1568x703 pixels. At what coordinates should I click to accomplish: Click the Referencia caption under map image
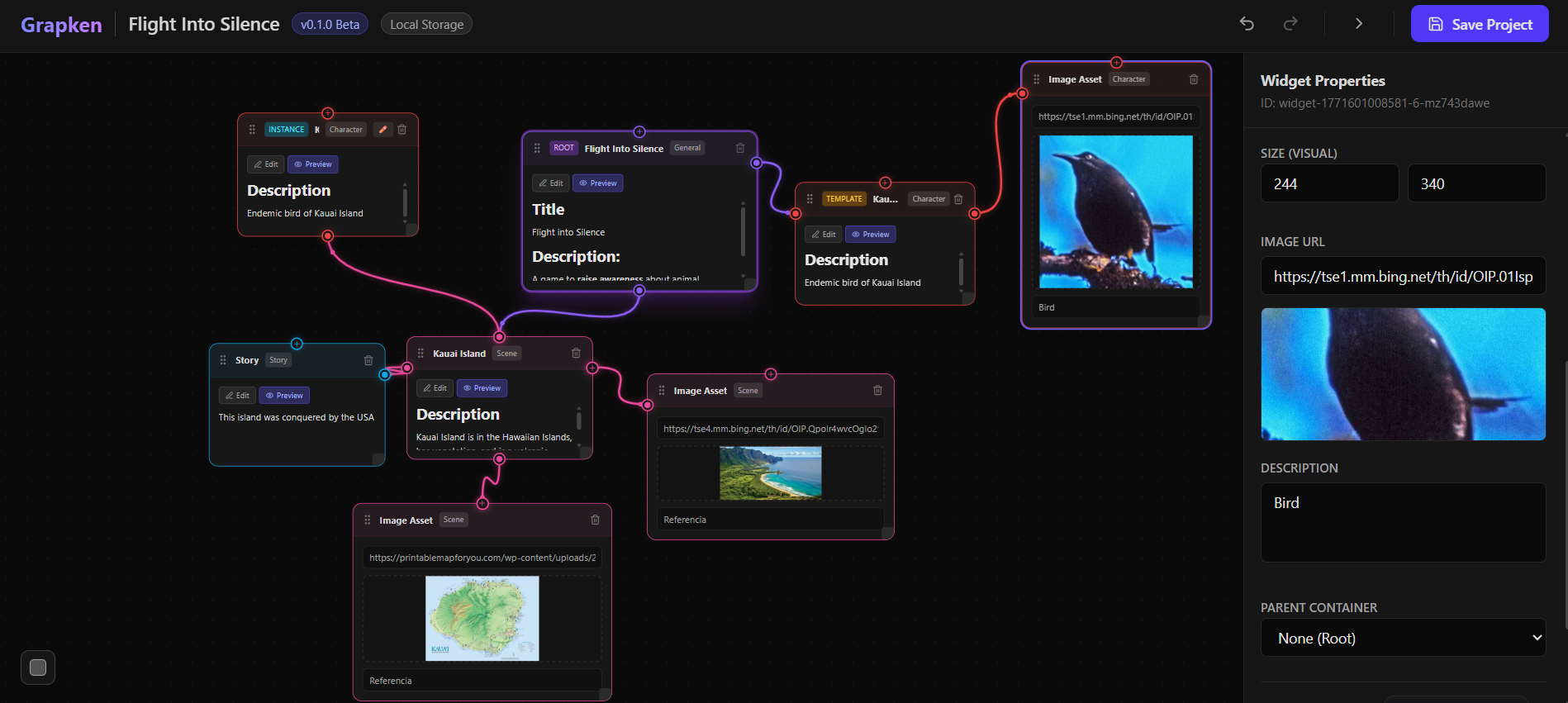click(482, 681)
